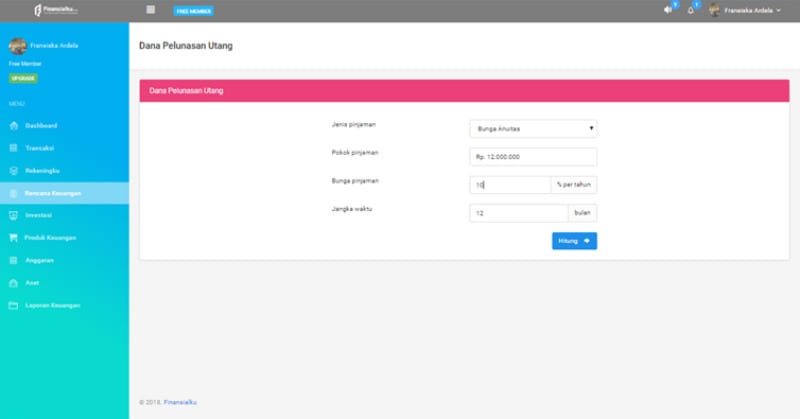Open the Aset icon in sidebar
The image size is (800, 419).
(x=14, y=282)
